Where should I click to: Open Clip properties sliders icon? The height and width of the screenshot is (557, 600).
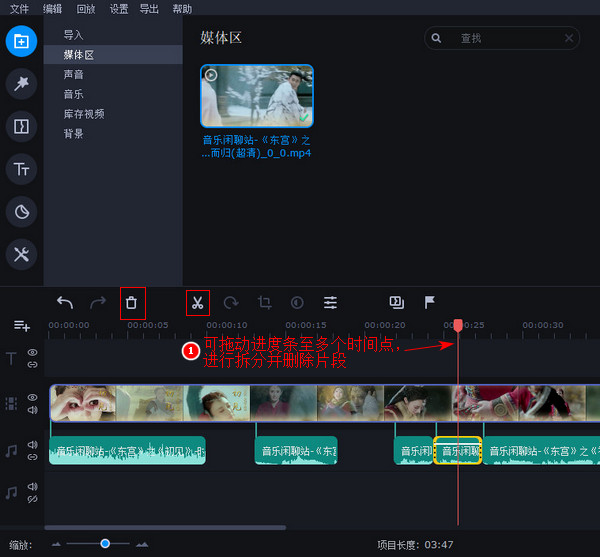(330, 303)
